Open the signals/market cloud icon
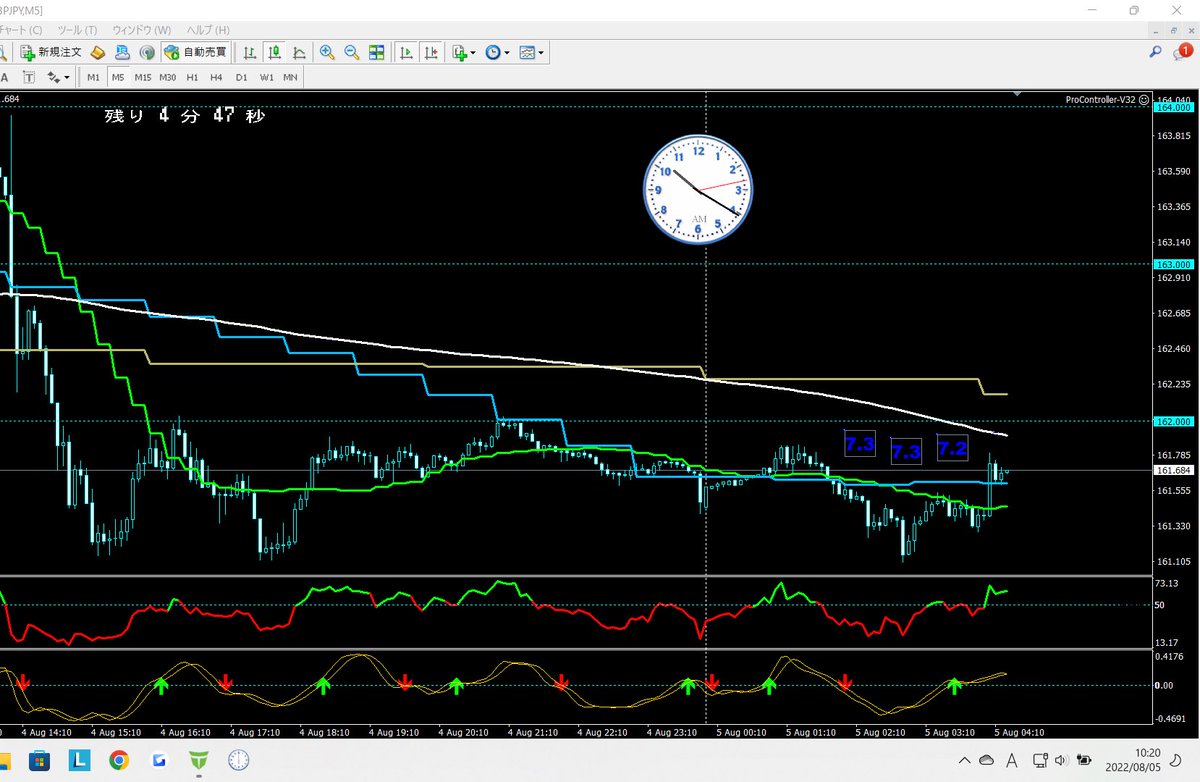 point(122,52)
